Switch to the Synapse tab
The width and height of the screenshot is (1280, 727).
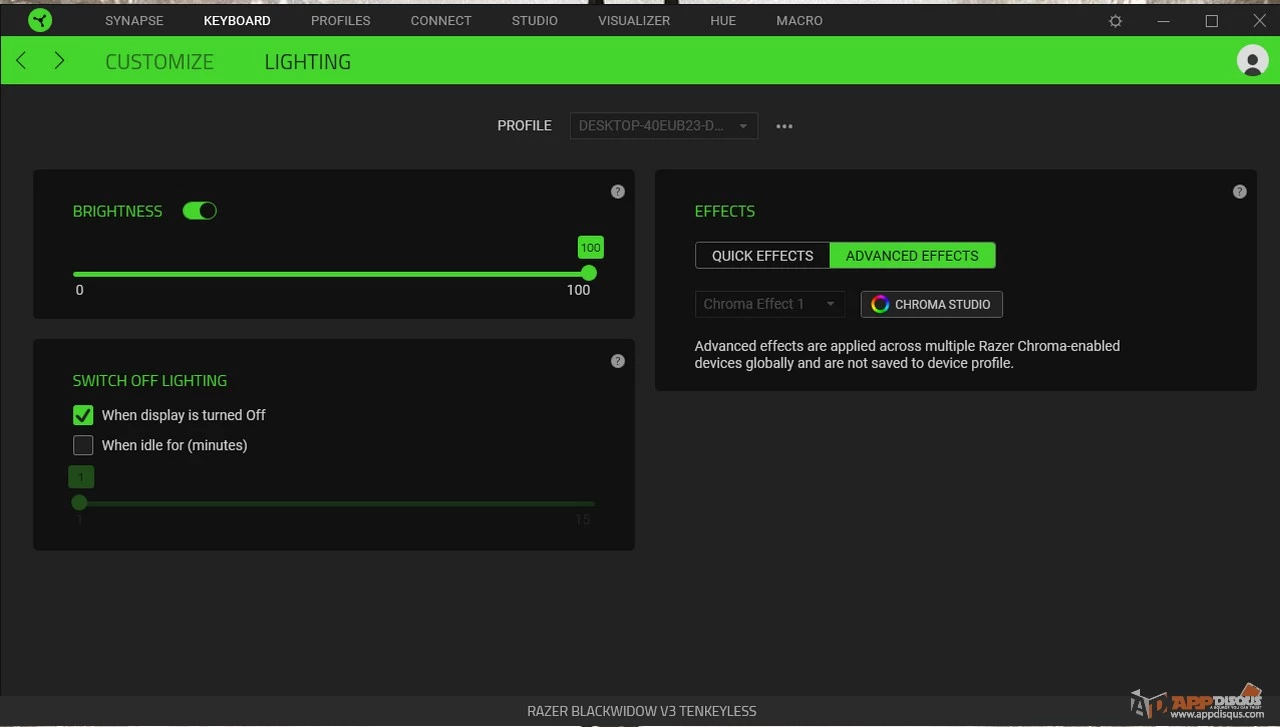[134, 20]
